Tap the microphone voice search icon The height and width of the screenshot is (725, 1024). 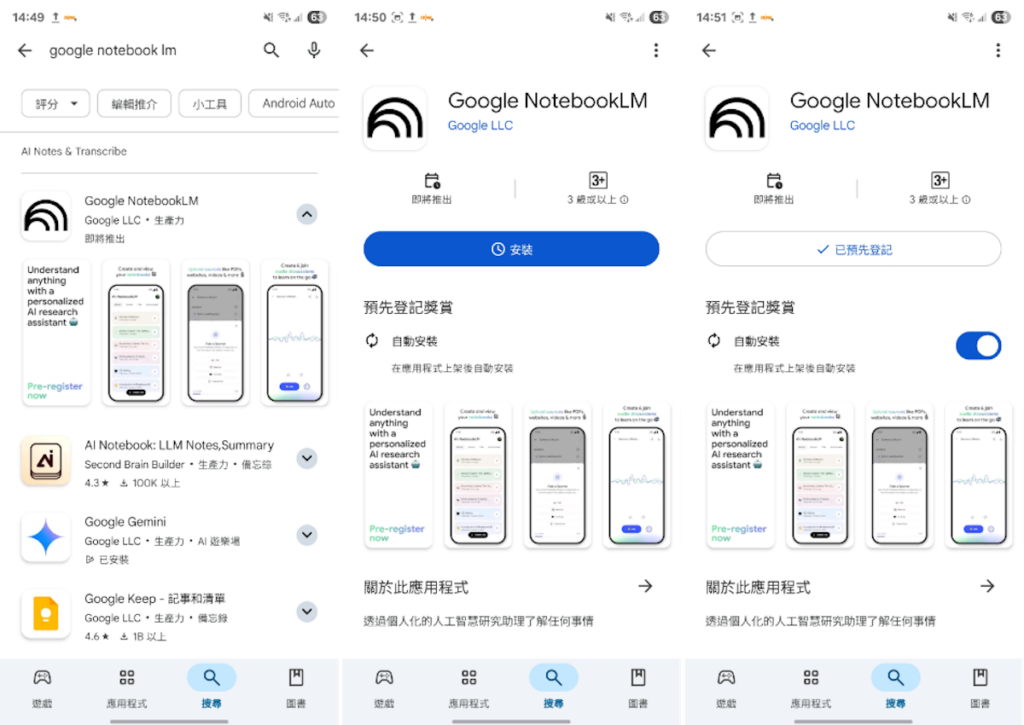pyautogui.click(x=314, y=50)
